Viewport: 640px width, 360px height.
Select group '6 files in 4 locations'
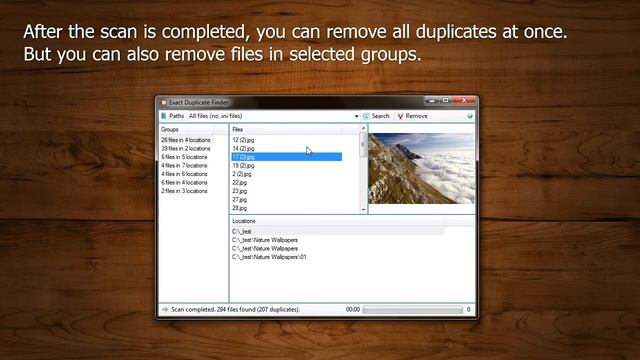tap(184, 182)
